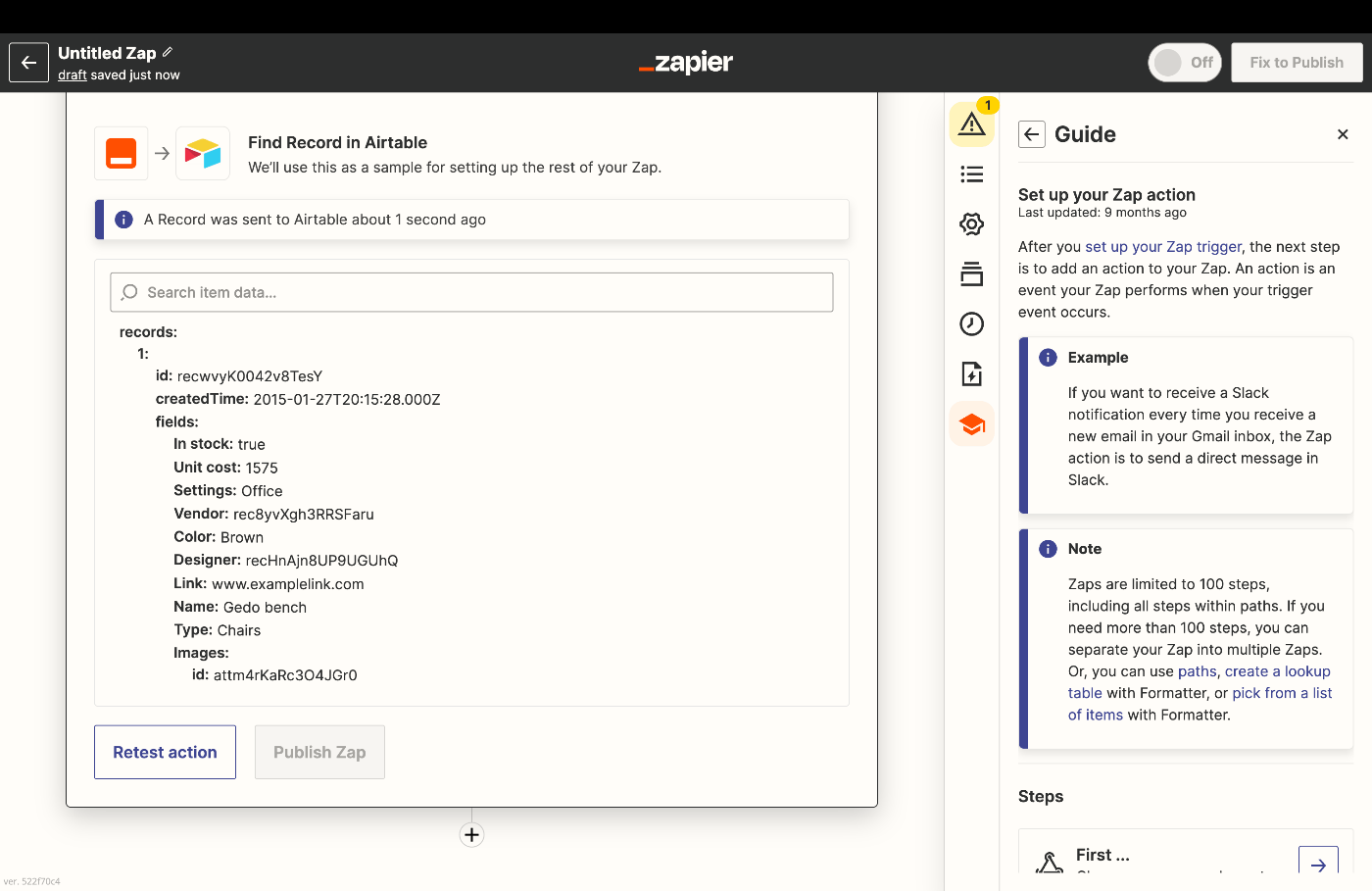Click the disabled Publish Zap button

click(x=319, y=753)
